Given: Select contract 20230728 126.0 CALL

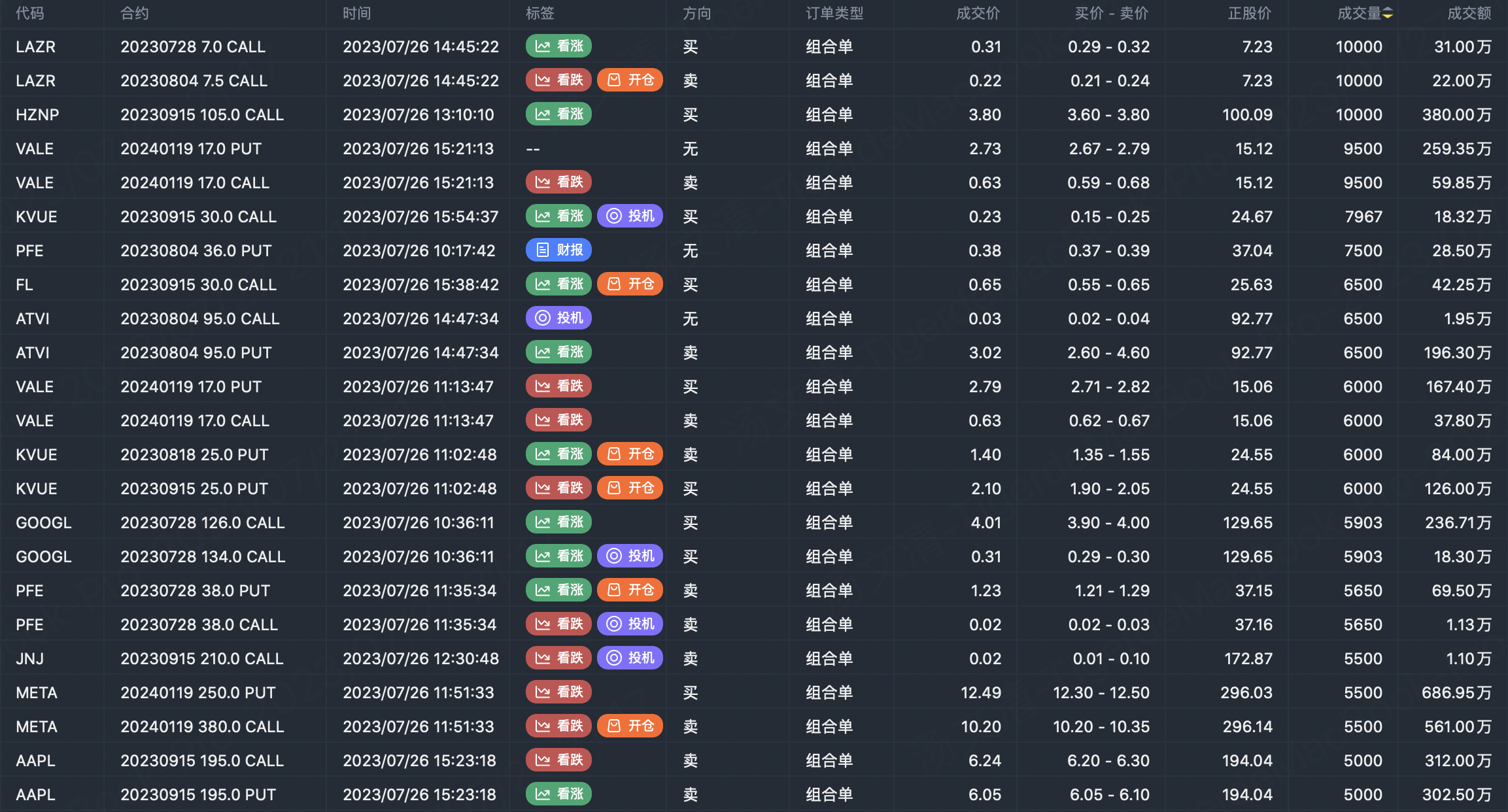Looking at the screenshot, I should point(203,522).
